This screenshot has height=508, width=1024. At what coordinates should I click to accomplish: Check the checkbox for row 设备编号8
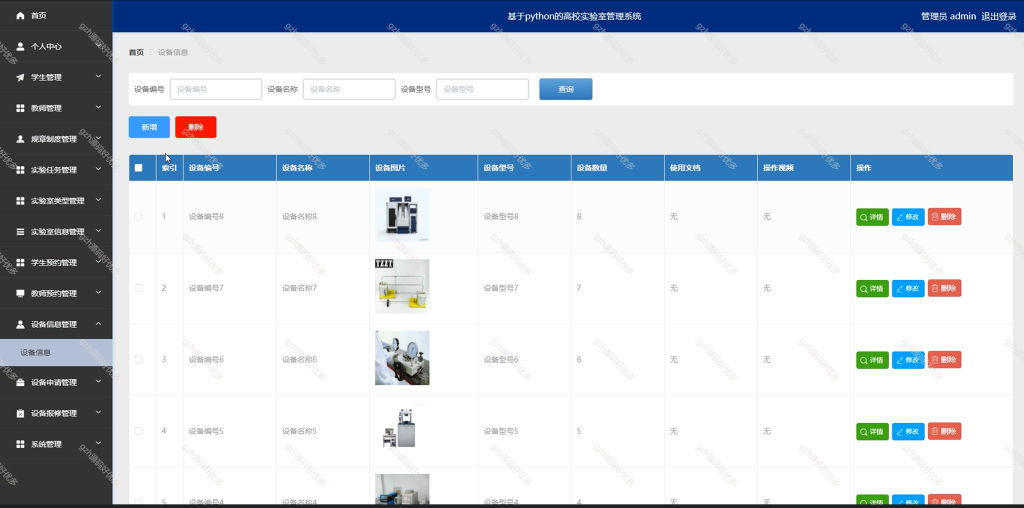[138, 216]
